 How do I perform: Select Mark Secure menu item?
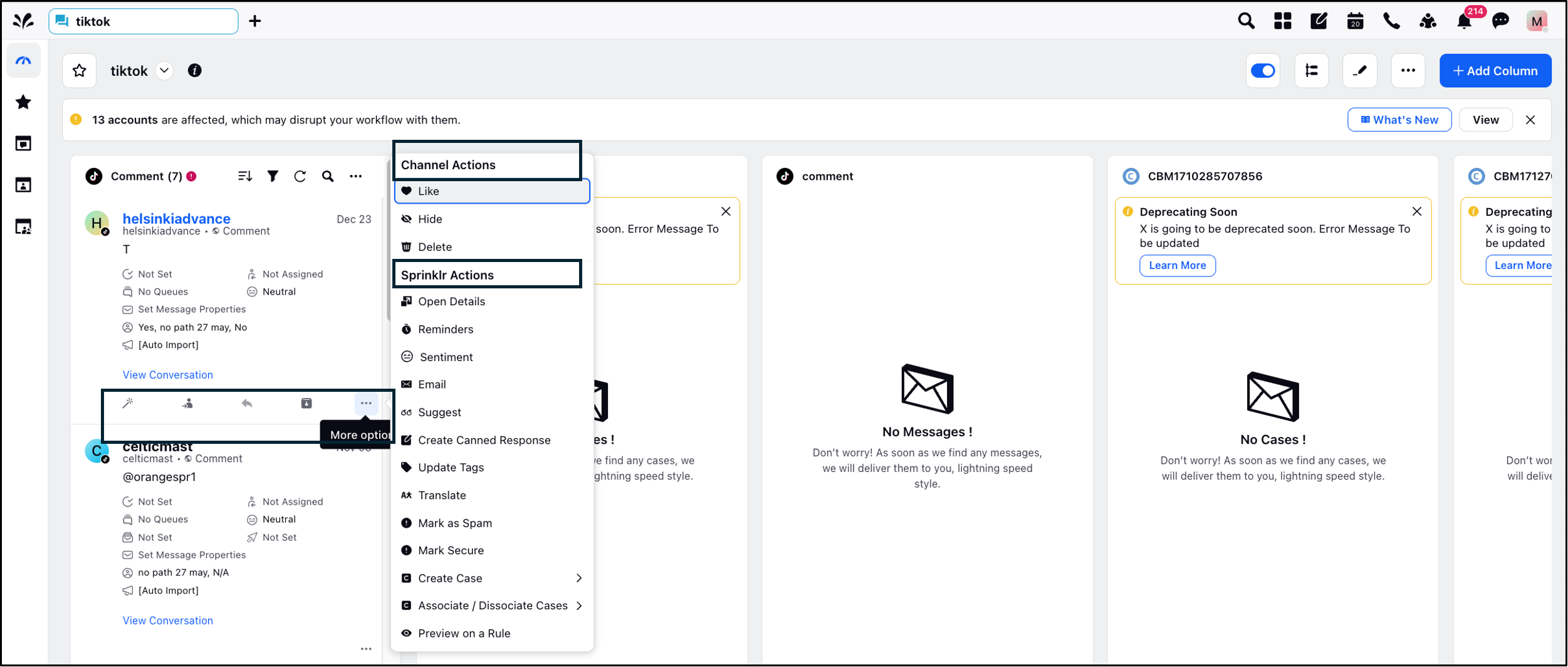pos(492,551)
